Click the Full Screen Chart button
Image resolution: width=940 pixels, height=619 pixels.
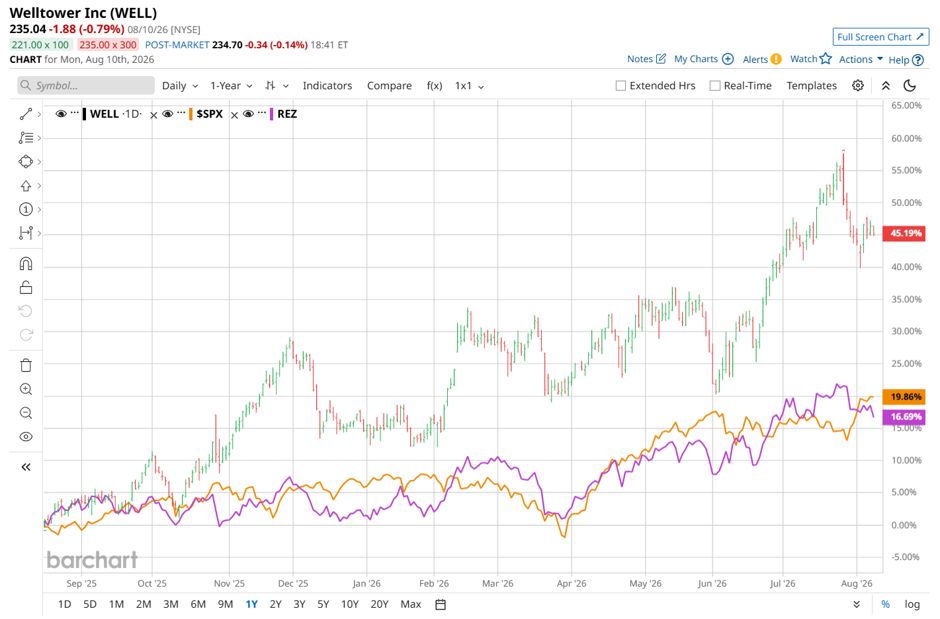(x=881, y=37)
